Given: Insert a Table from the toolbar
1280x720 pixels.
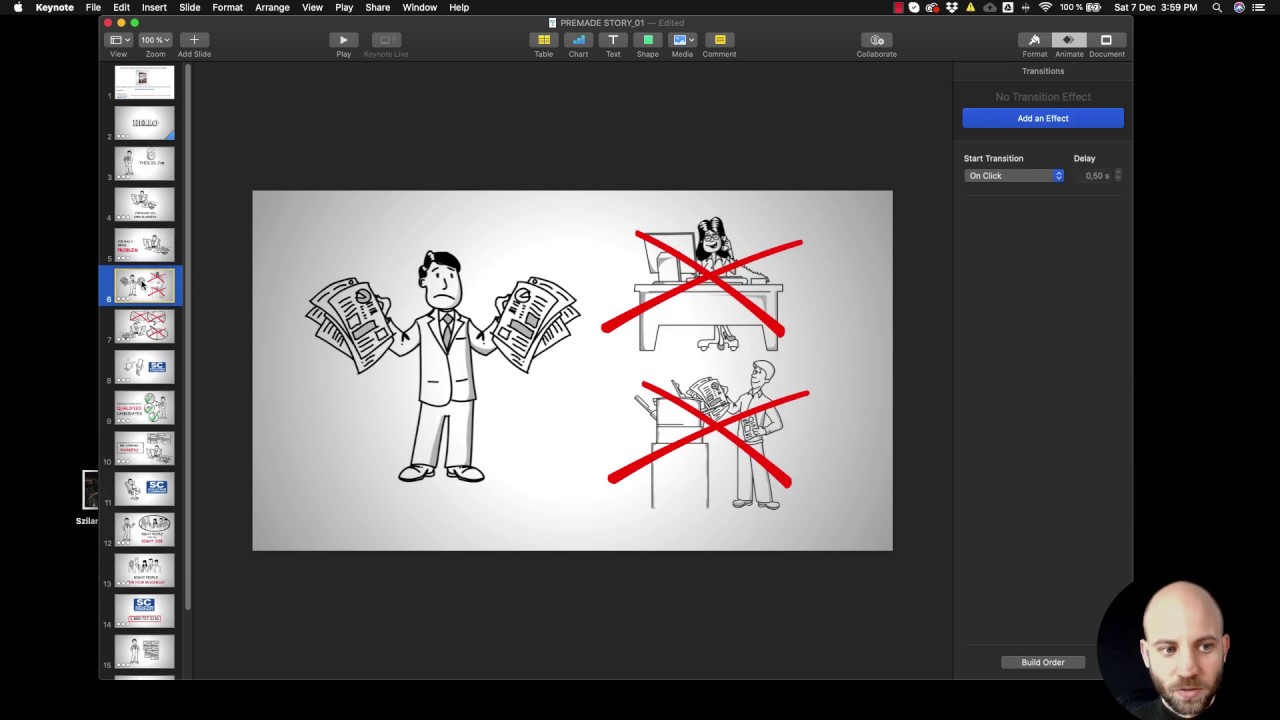Looking at the screenshot, I should (x=544, y=40).
